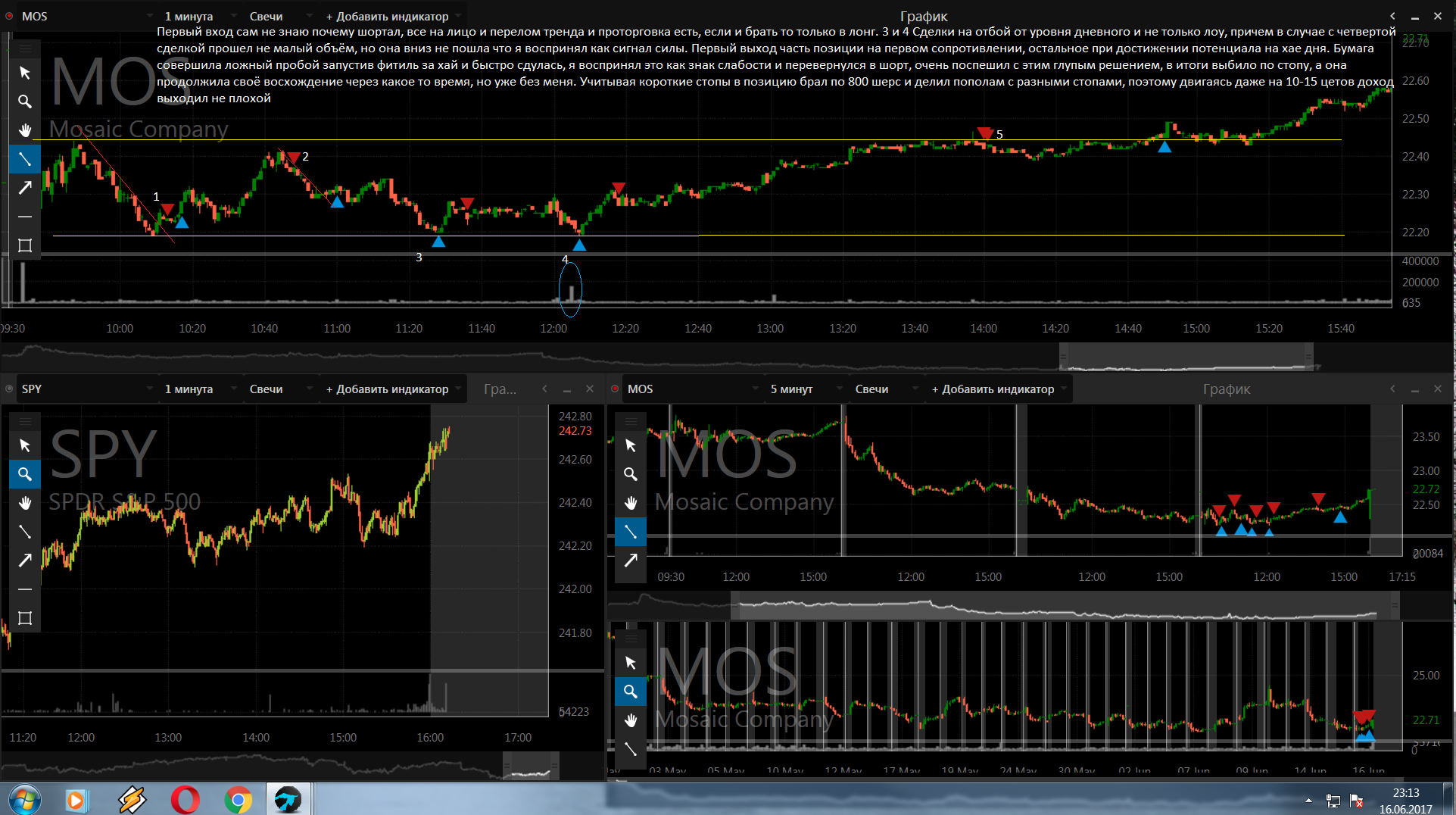
Task: Click the link dot beside SPY symbol
Action: point(9,389)
